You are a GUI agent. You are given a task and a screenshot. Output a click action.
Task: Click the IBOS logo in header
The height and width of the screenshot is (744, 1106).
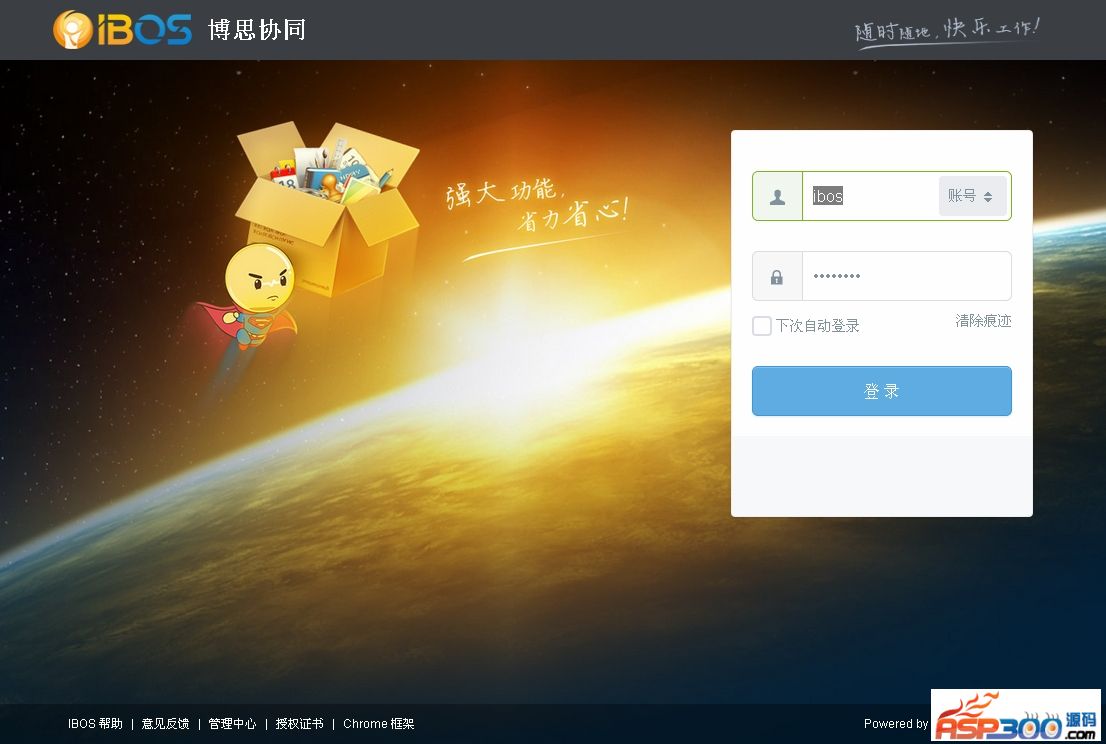tap(122, 30)
